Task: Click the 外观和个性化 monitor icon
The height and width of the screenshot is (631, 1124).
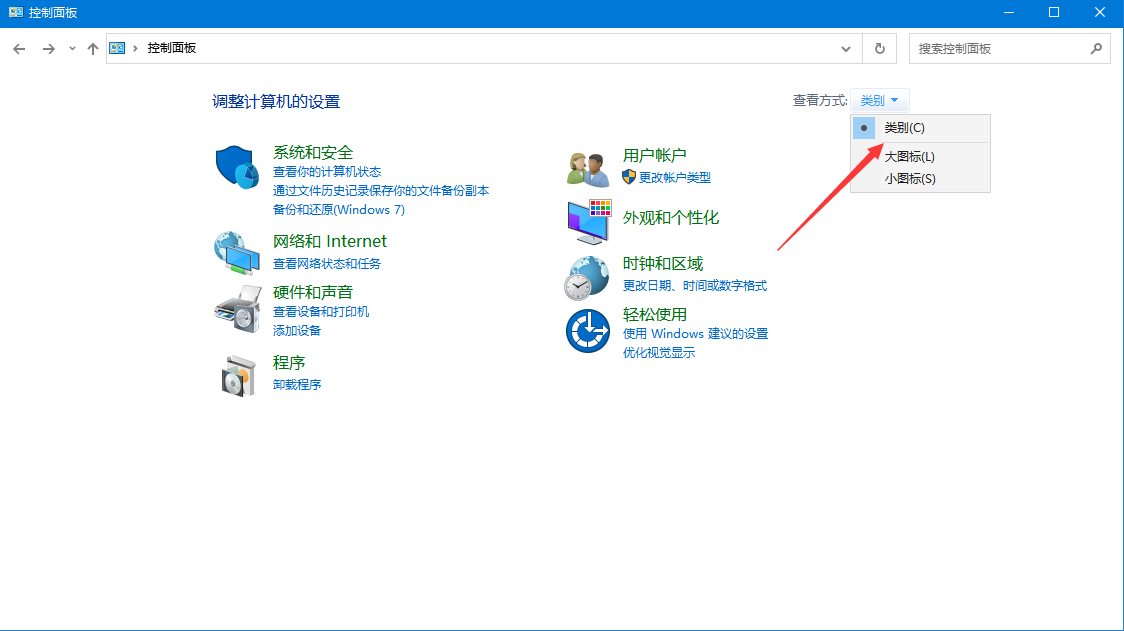Action: [x=588, y=221]
